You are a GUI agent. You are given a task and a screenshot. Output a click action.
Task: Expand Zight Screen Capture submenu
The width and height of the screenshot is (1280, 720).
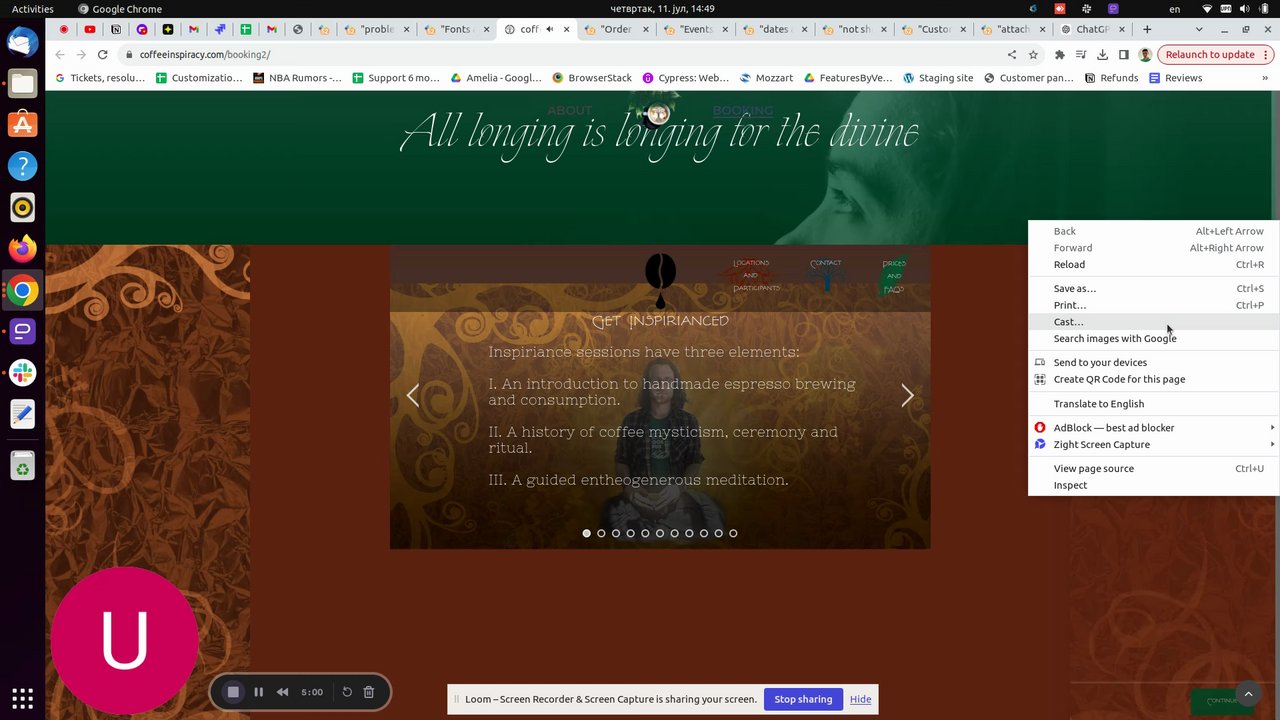point(1154,444)
